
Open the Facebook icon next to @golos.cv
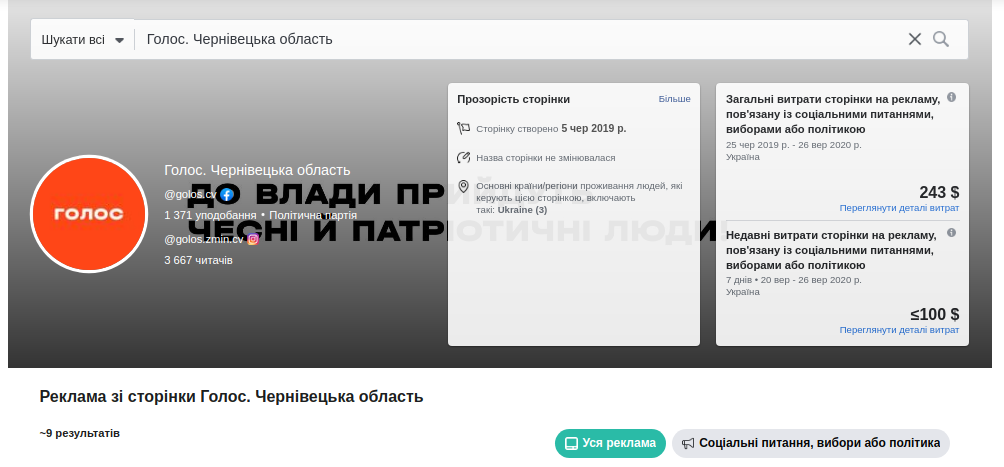226,195
